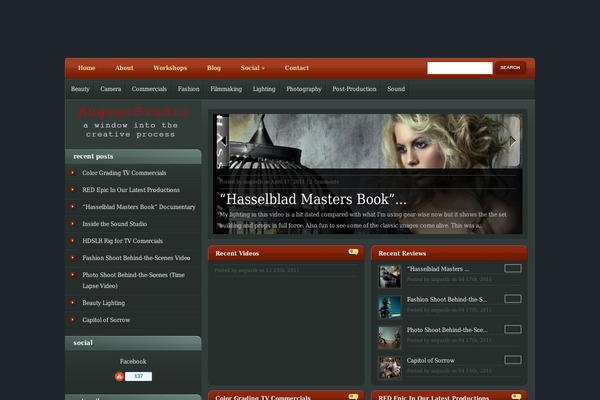The height and width of the screenshot is (400, 600).
Task: Click the slider previous arrow
Action: pos(223,141)
